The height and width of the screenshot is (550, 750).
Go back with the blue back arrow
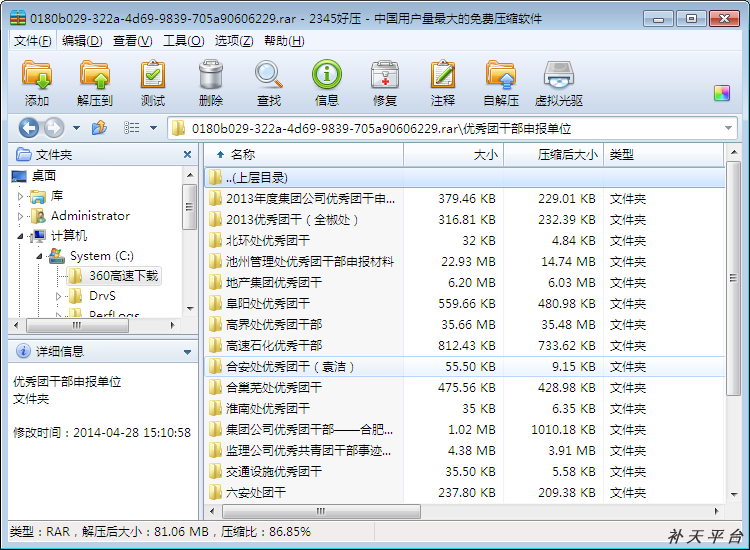(29, 128)
